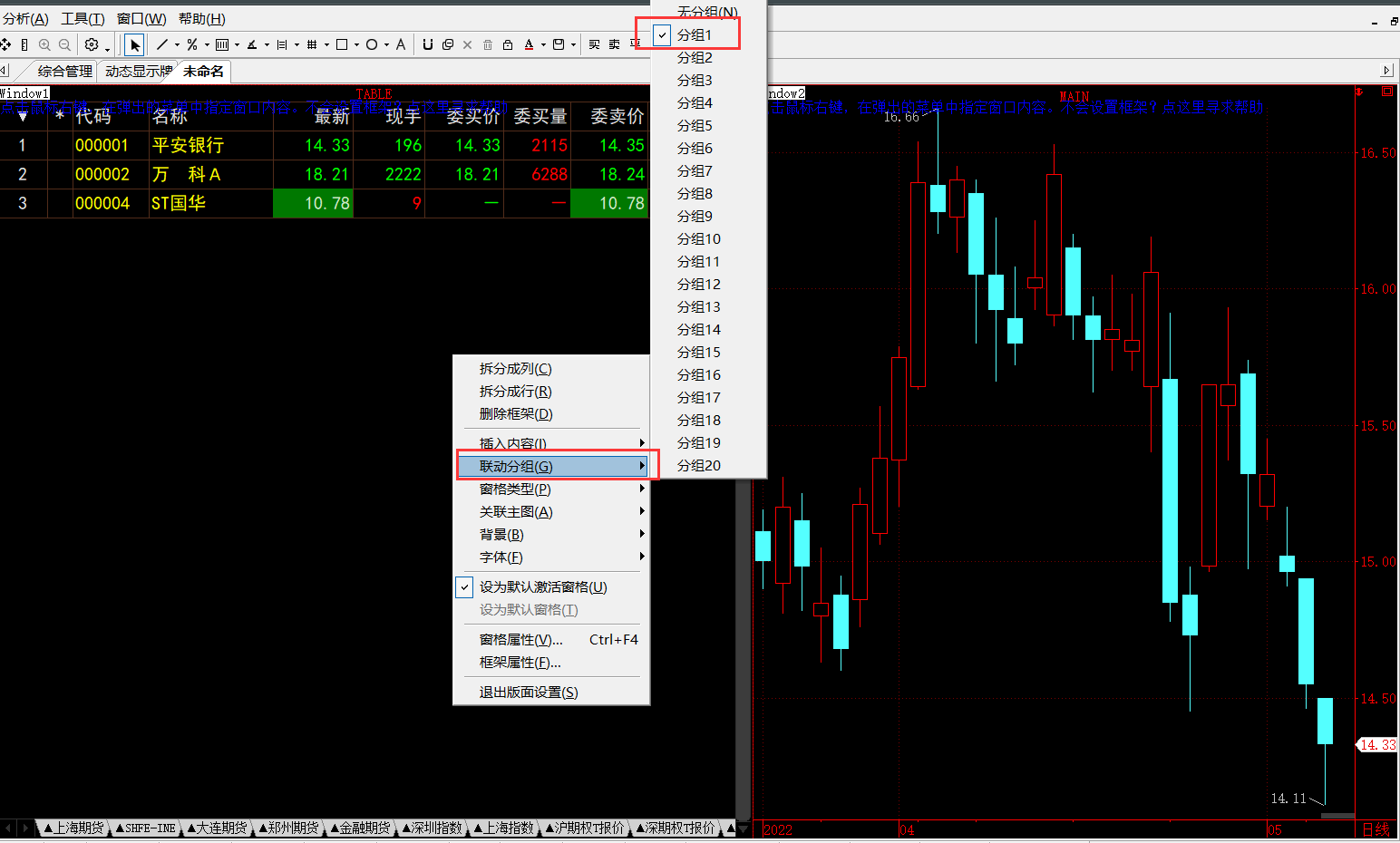The height and width of the screenshot is (843, 1400).
Task: Click the 卖 sell toolbar icon
Action: (614, 44)
